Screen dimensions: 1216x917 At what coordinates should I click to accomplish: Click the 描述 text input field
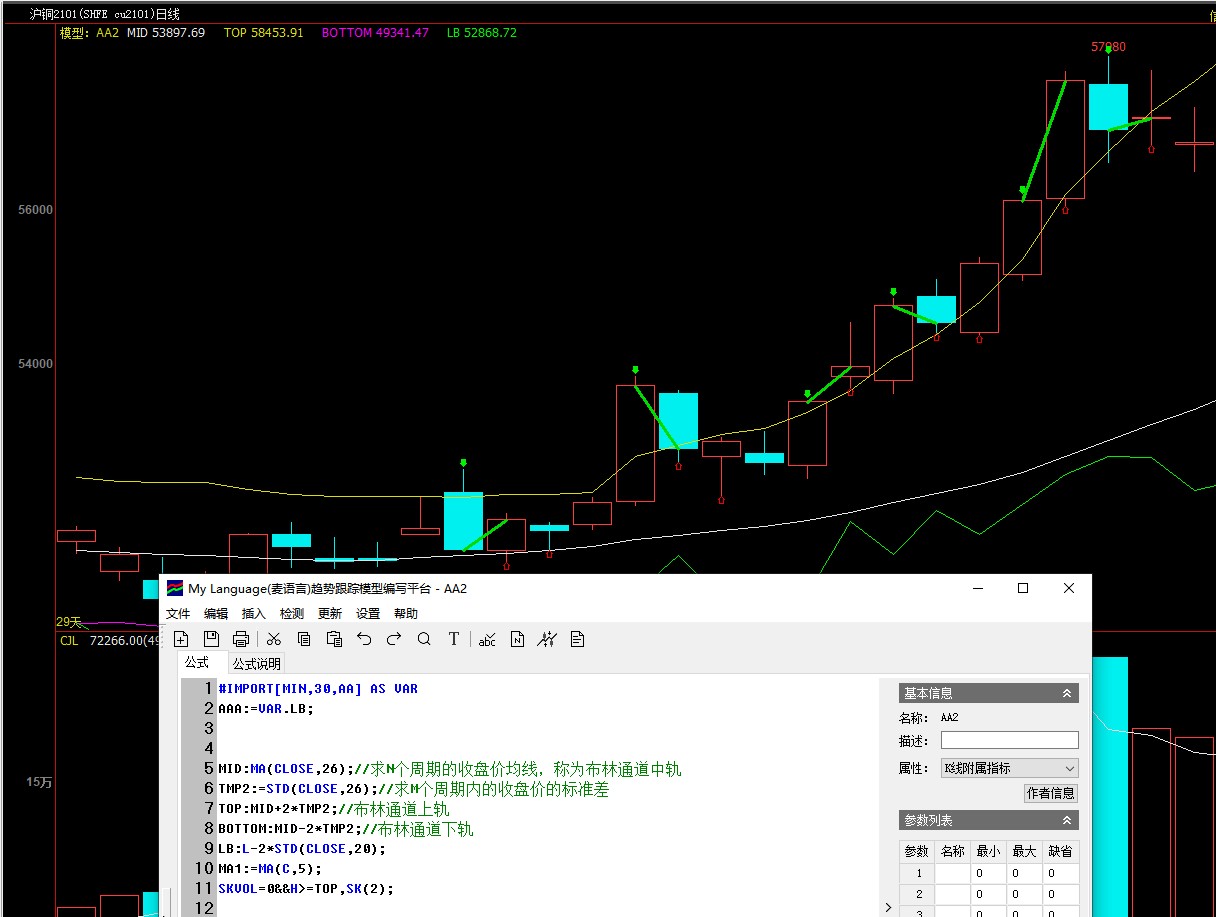coord(1009,740)
